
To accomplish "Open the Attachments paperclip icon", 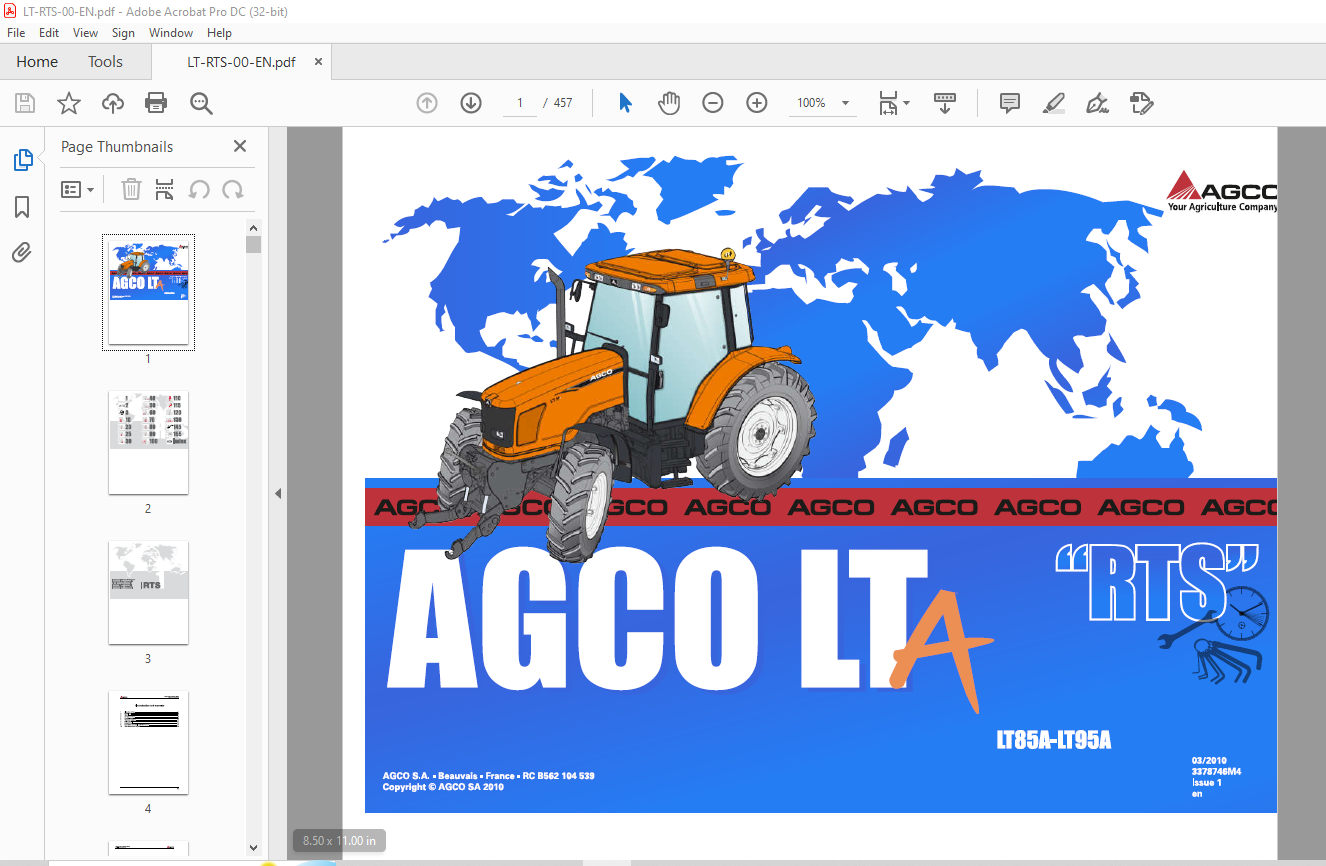I will [22, 252].
